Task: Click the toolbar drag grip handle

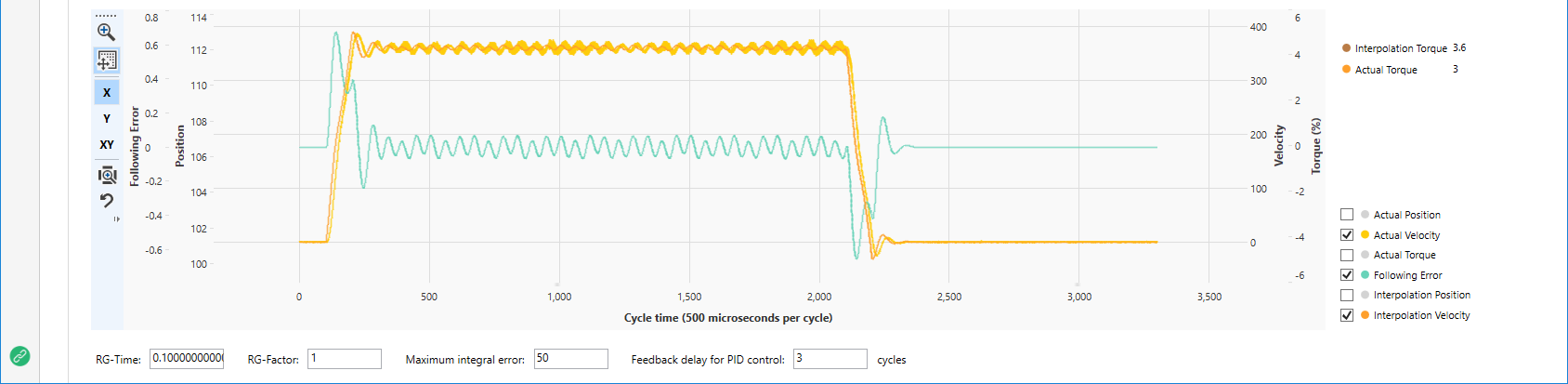Action: (x=106, y=16)
